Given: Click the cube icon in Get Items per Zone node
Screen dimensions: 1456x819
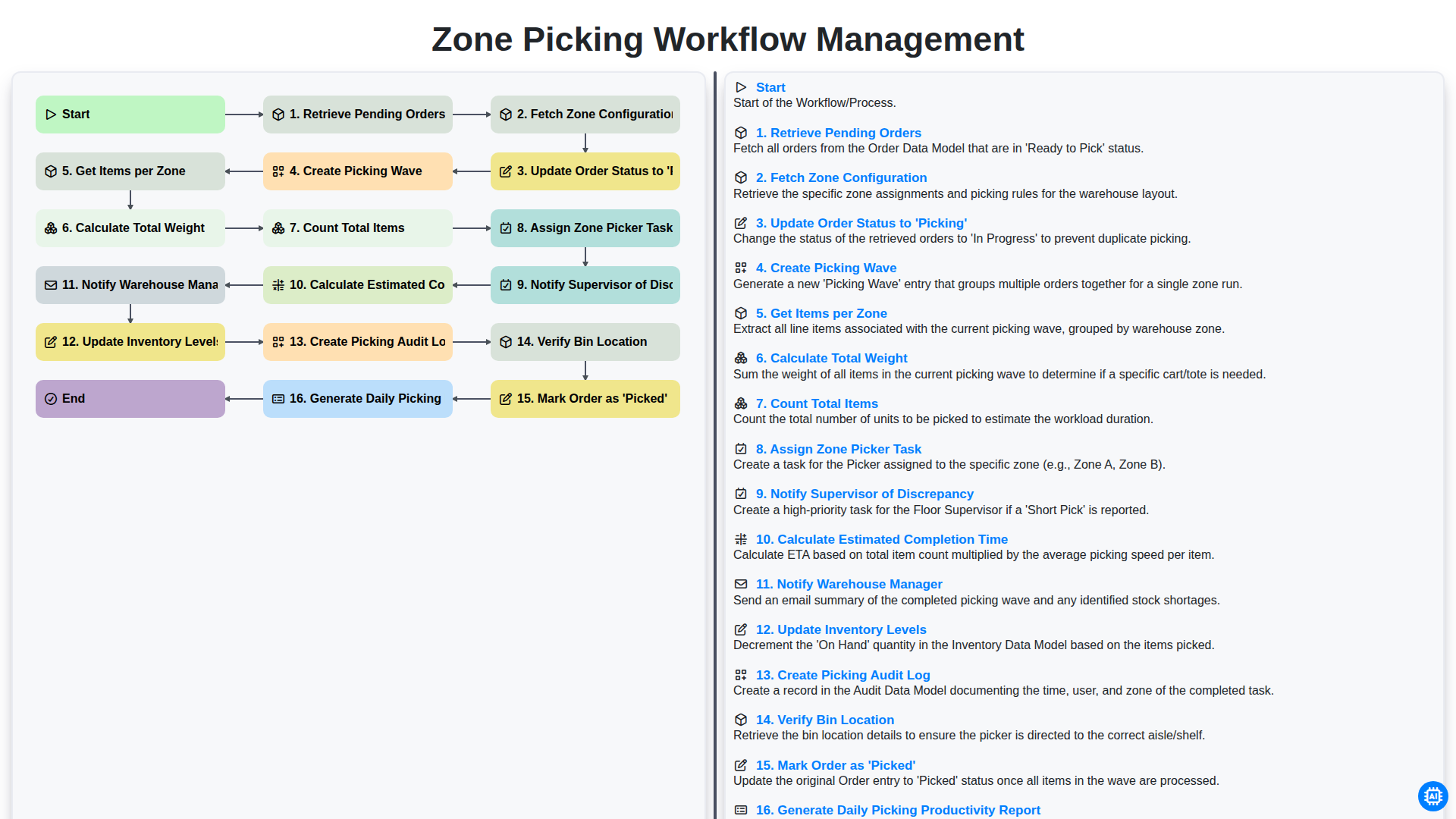Looking at the screenshot, I should pyautogui.click(x=51, y=171).
